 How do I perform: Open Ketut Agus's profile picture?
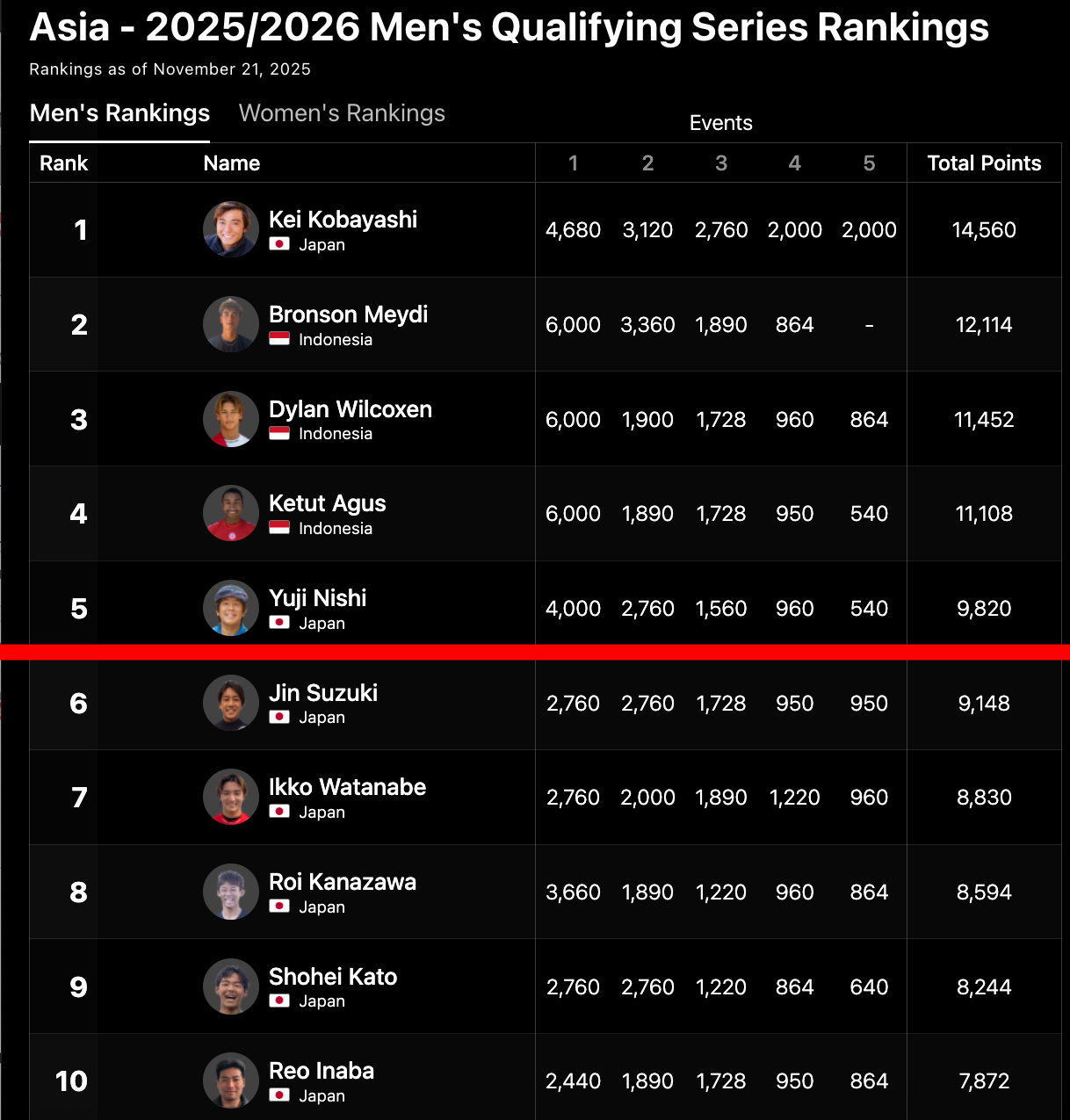pyautogui.click(x=231, y=513)
